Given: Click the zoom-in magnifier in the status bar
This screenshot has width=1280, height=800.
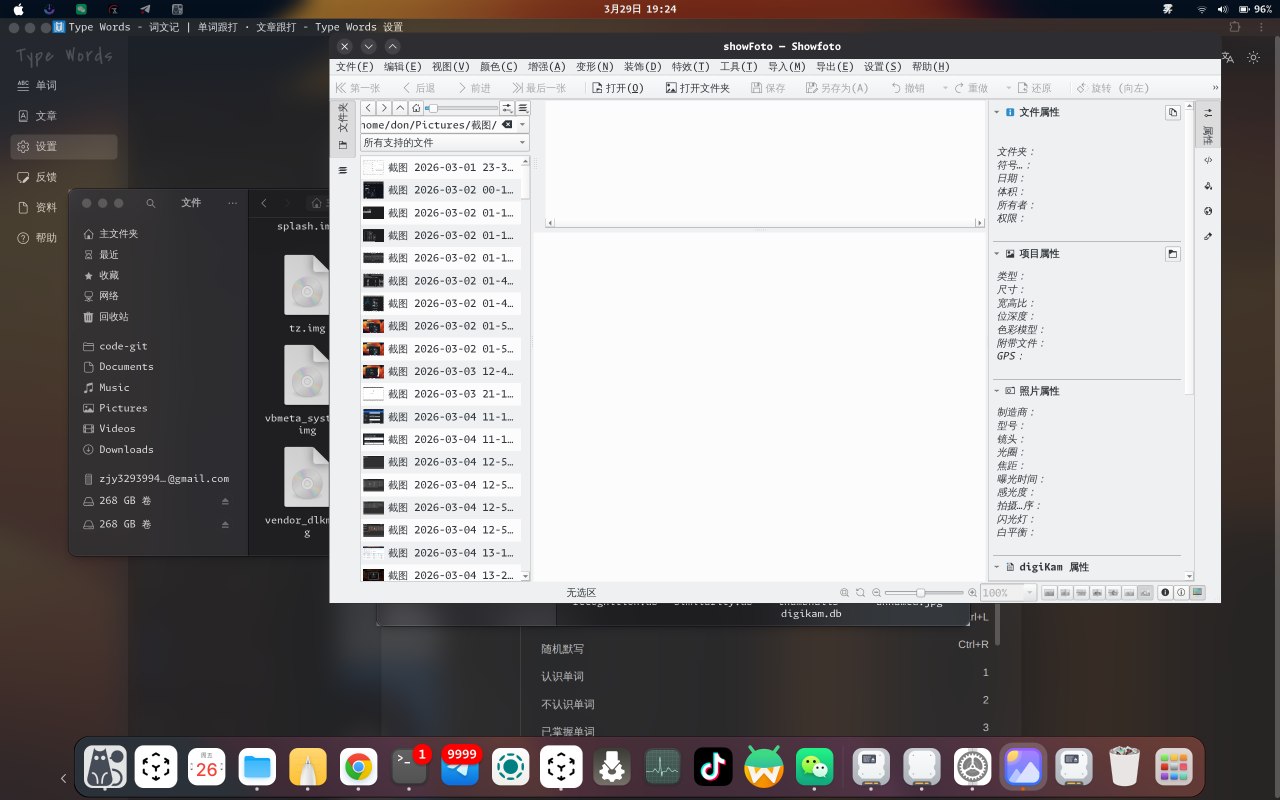Looking at the screenshot, I should [973, 593].
